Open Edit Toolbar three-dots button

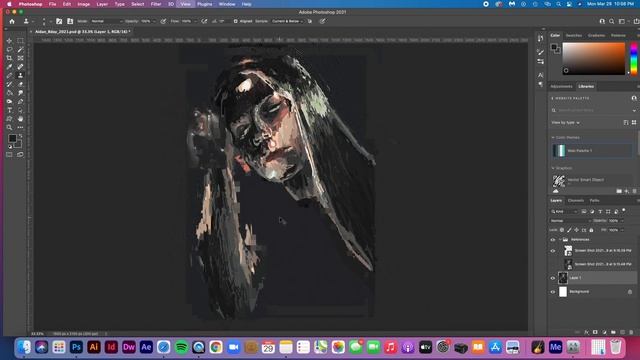coord(20,128)
